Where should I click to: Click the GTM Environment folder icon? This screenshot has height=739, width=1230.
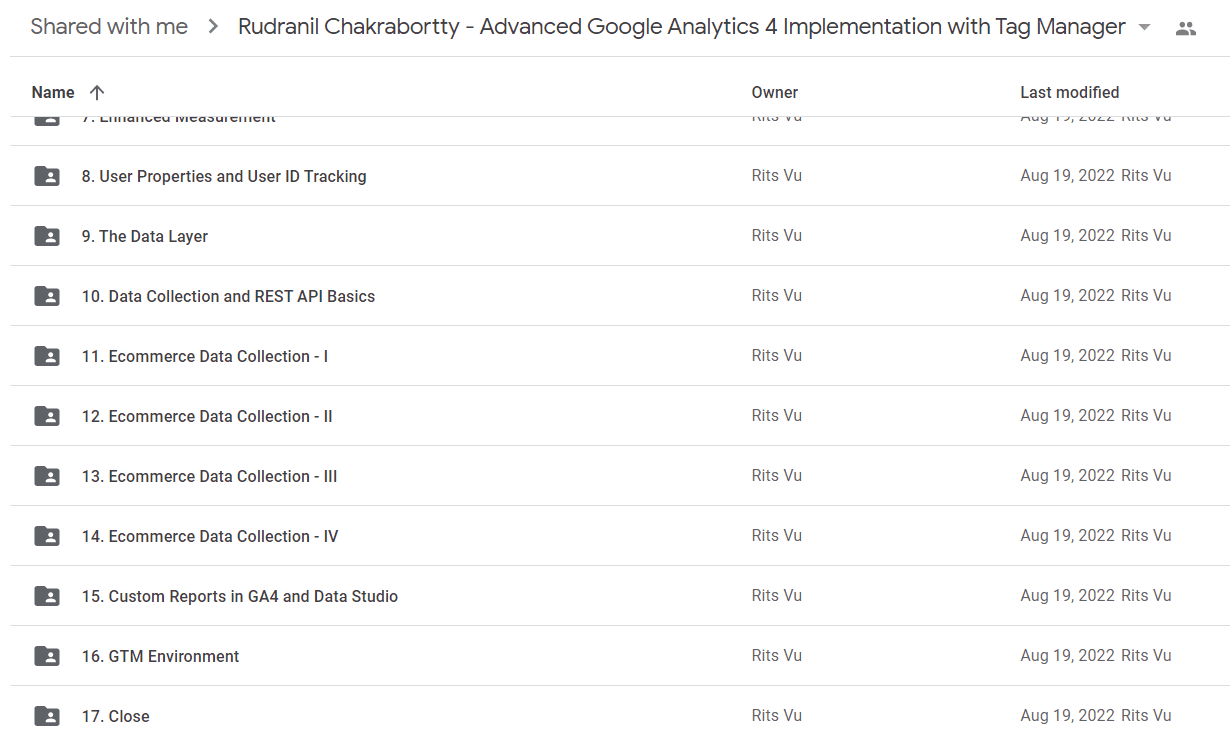click(47, 656)
